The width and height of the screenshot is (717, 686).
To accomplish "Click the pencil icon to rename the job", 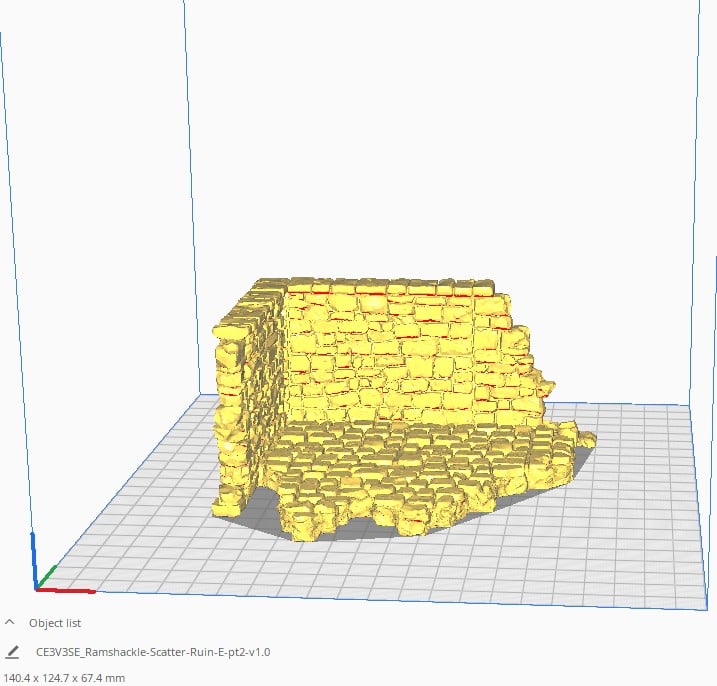I will tap(12, 652).
